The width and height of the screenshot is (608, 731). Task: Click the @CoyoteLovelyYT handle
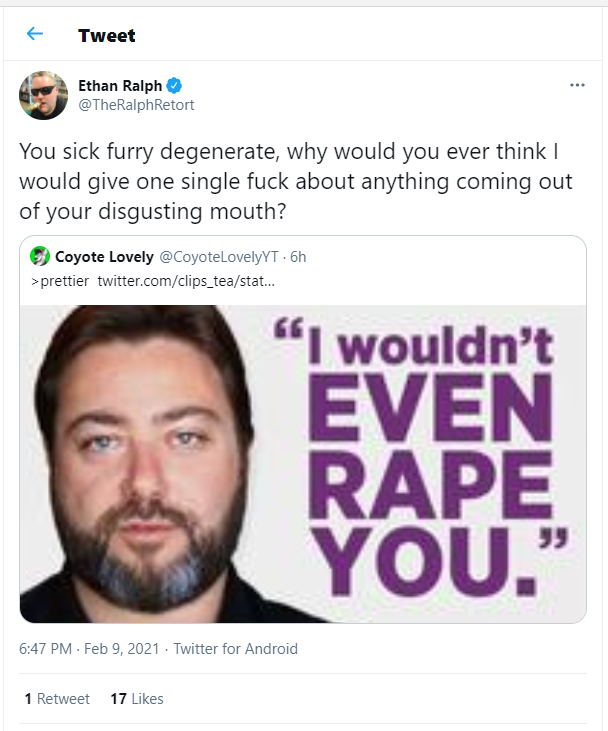(x=219, y=257)
